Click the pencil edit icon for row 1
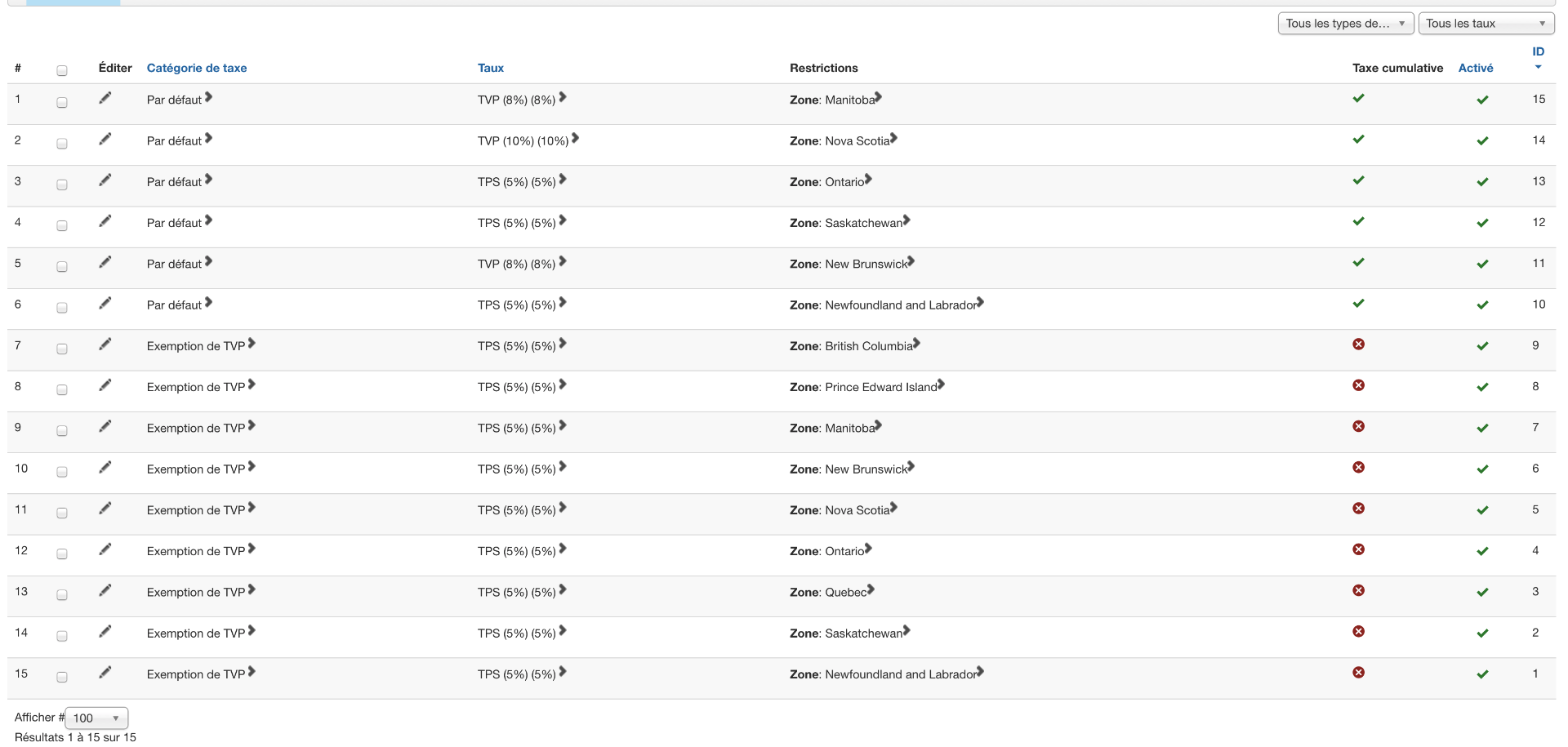This screenshot has height=747, width=1568. pyautogui.click(x=105, y=98)
